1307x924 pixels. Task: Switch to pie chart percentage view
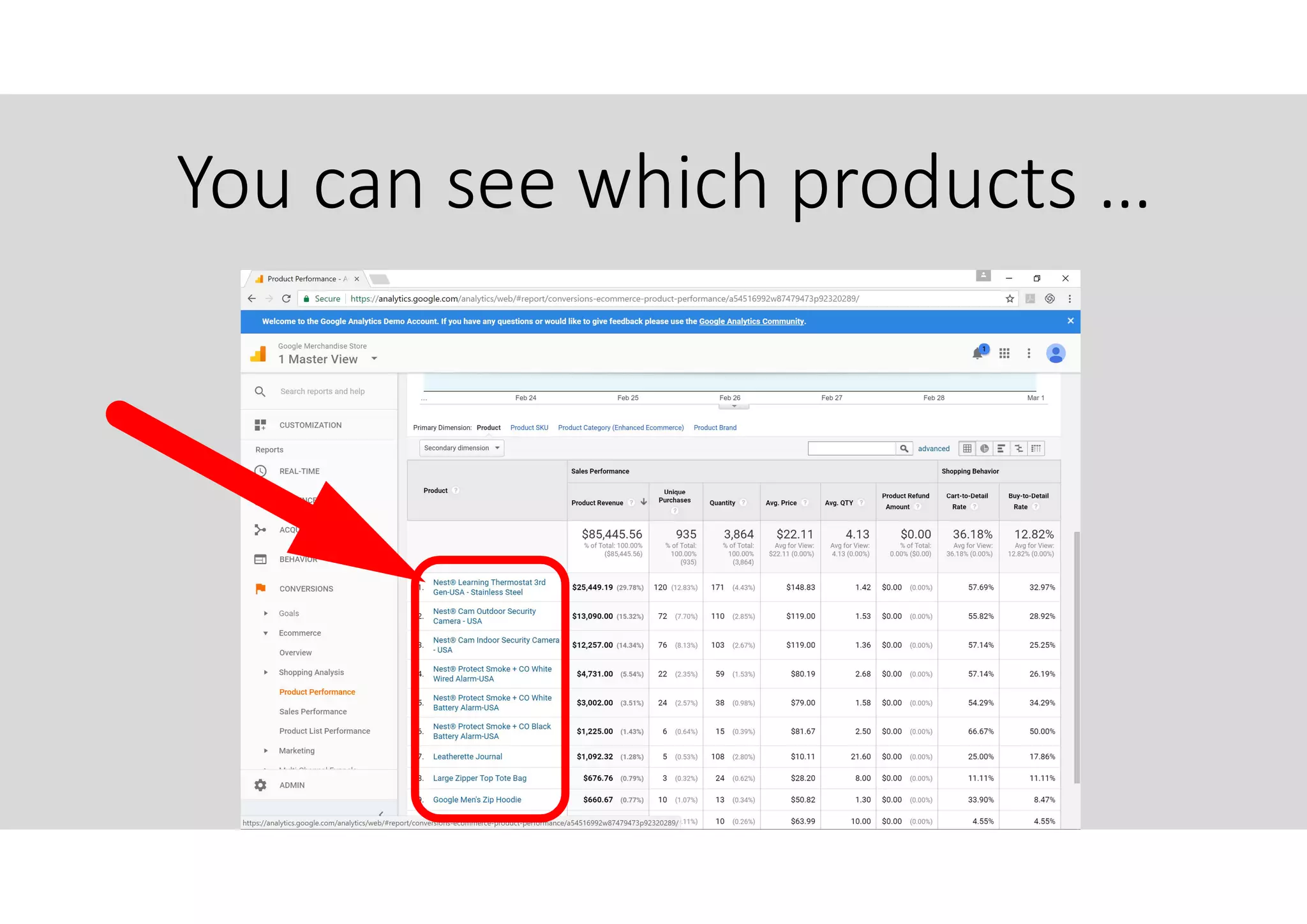[x=985, y=449]
